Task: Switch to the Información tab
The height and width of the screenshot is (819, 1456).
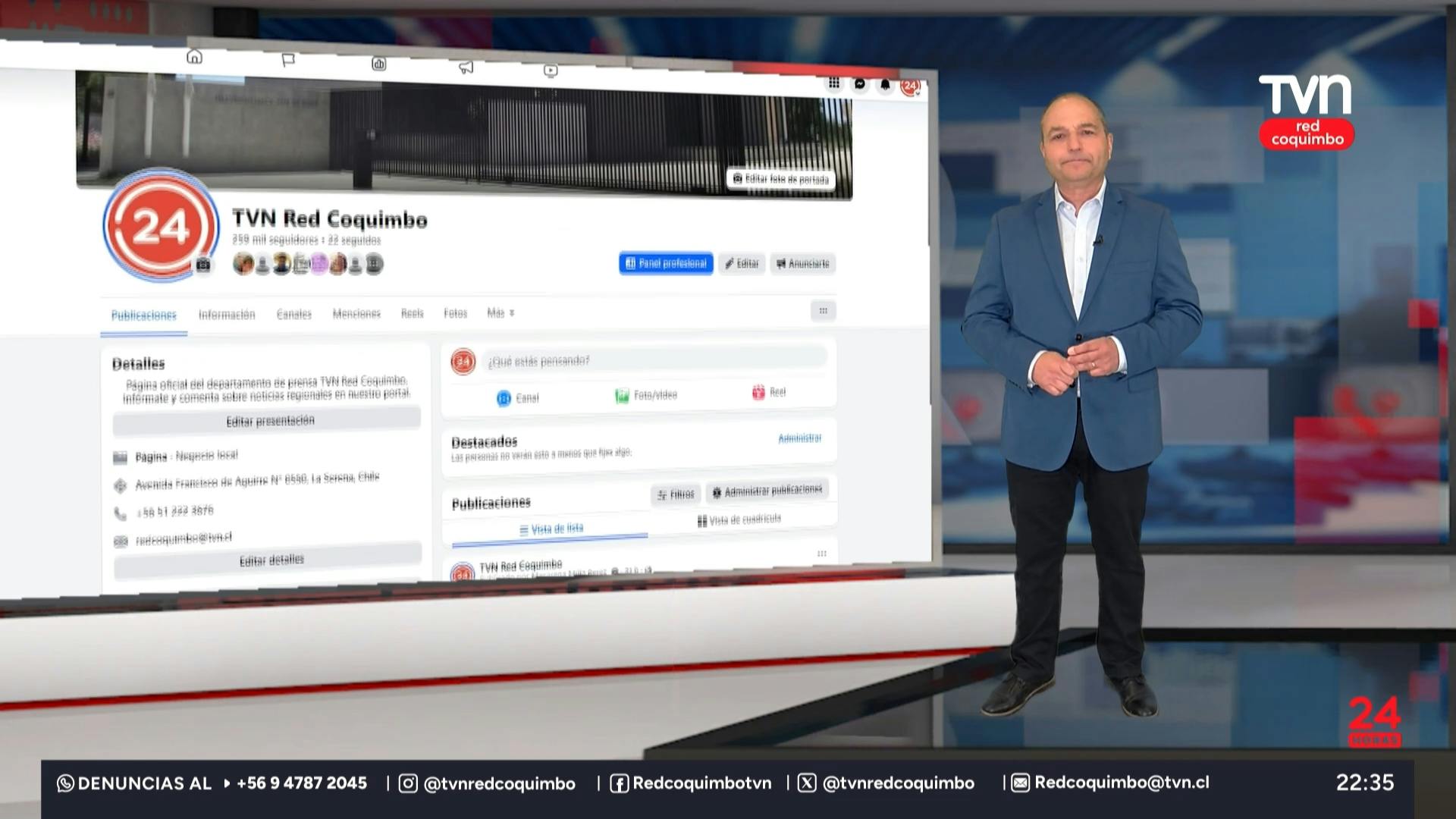Action: point(227,315)
